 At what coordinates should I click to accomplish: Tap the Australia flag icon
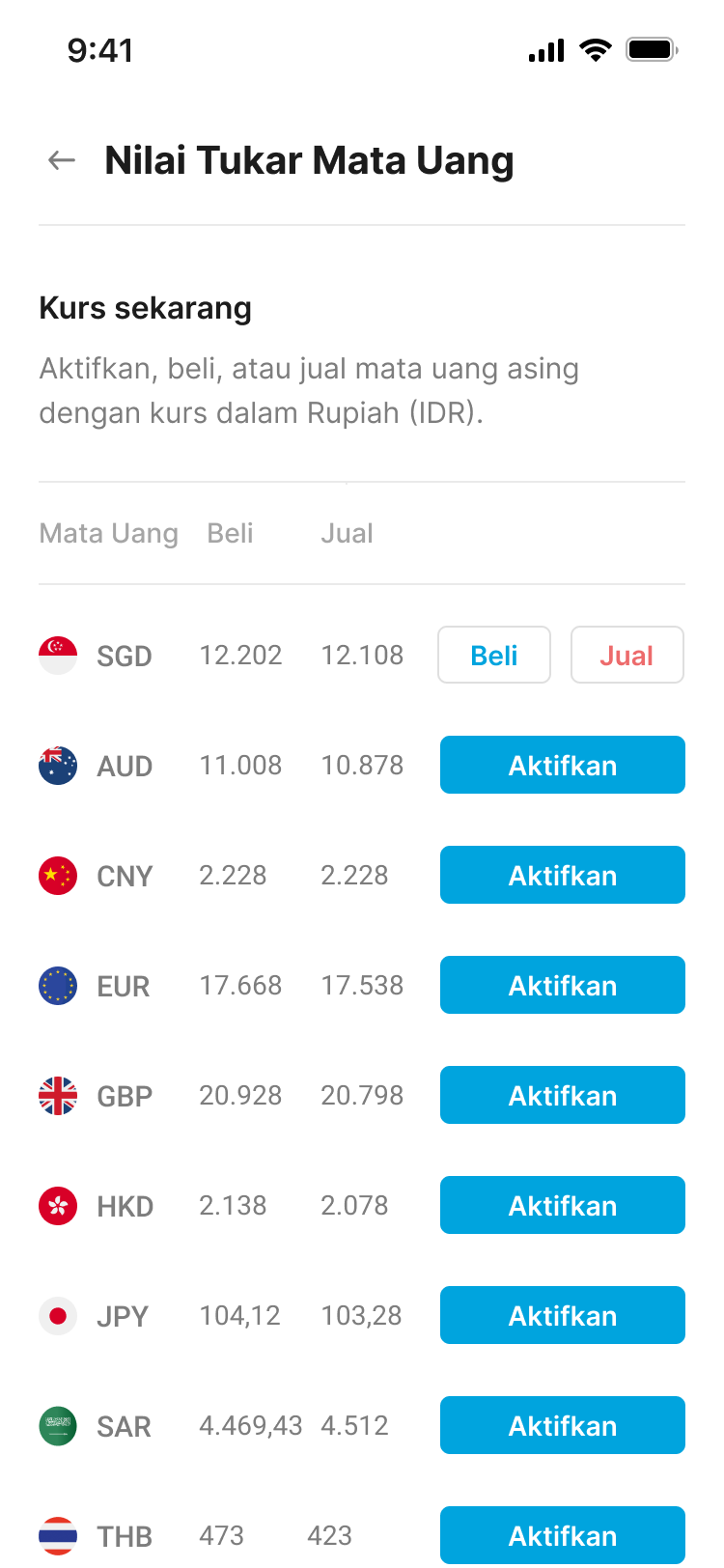58,766
